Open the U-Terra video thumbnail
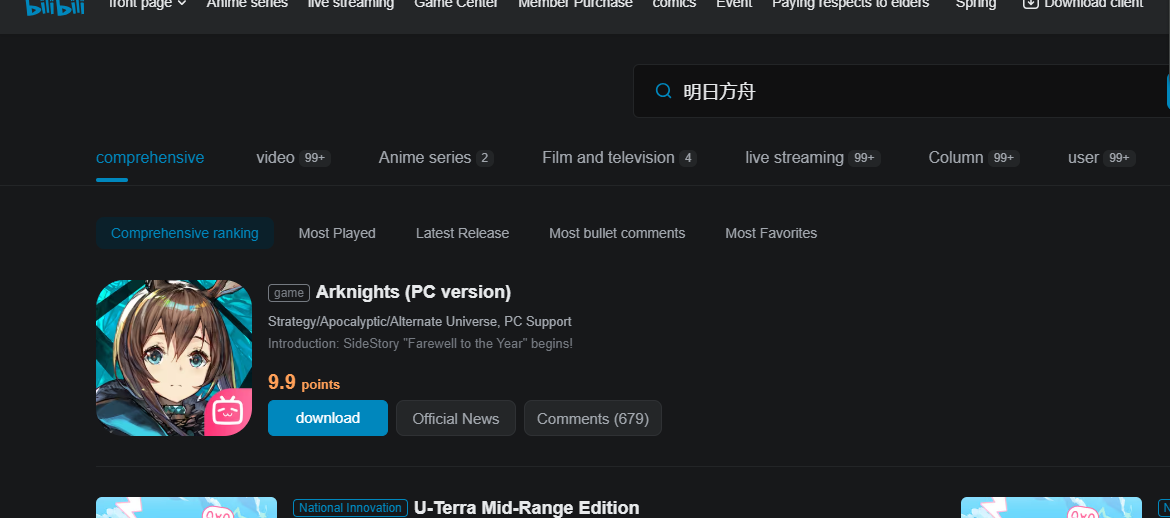The height and width of the screenshot is (518, 1170). point(187,508)
